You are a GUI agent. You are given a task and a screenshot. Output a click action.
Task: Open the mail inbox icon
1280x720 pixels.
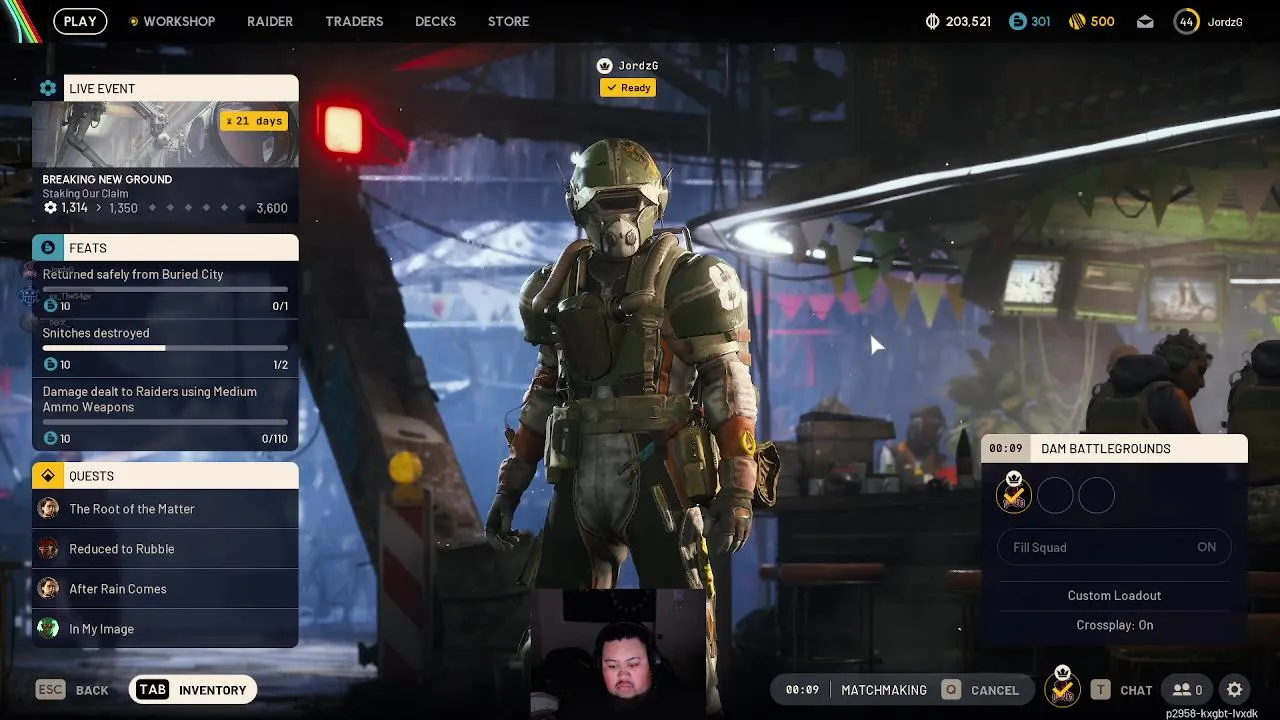(1145, 22)
